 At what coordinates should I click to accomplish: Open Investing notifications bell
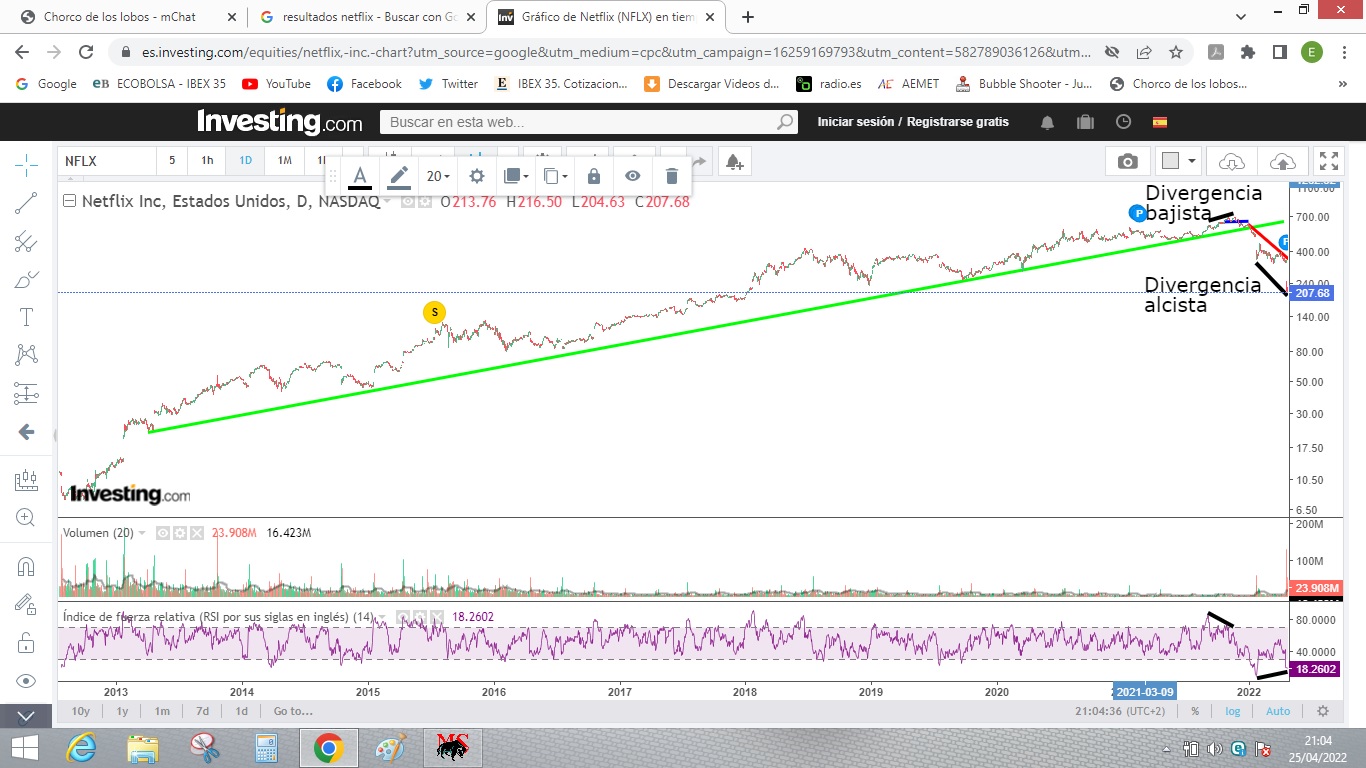point(1047,122)
